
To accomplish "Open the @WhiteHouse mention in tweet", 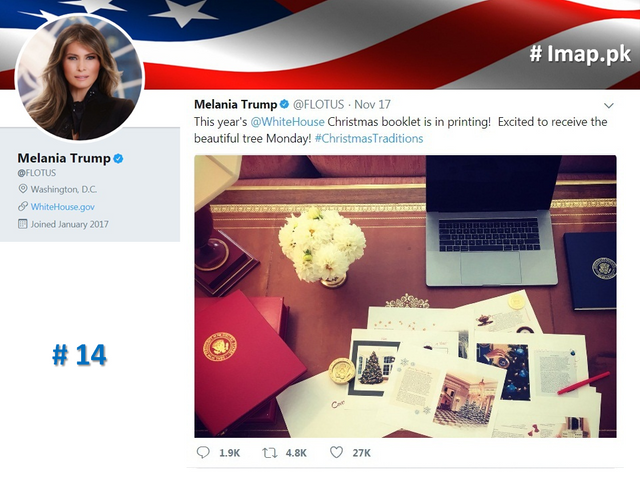I will click(287, 122).
